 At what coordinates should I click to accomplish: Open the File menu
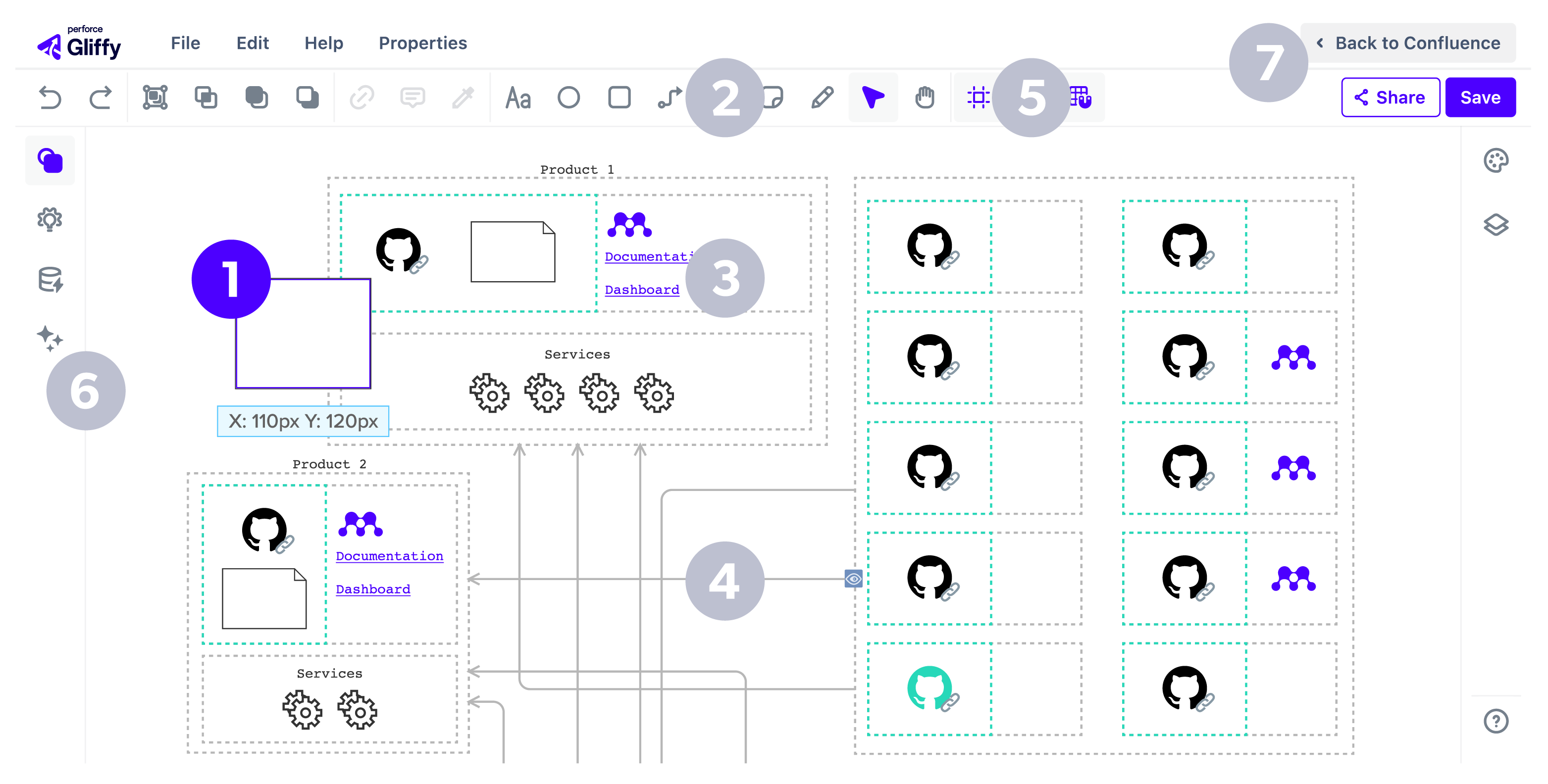[x=185, y=43]
